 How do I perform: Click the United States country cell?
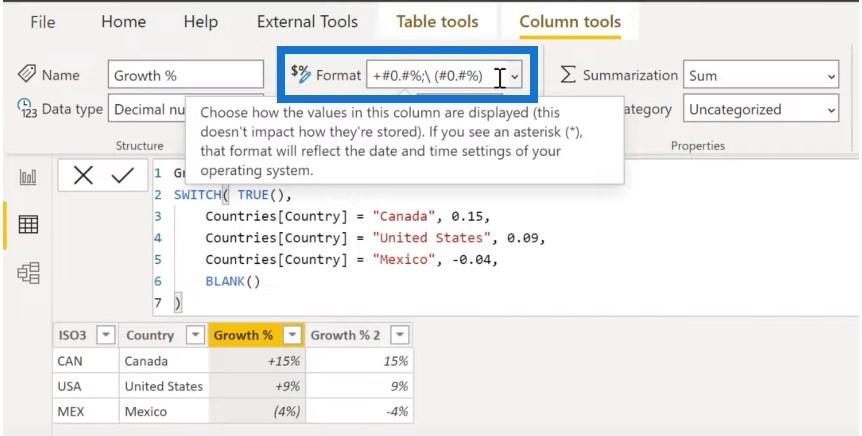pyautogui.click(x=164, y=387)
